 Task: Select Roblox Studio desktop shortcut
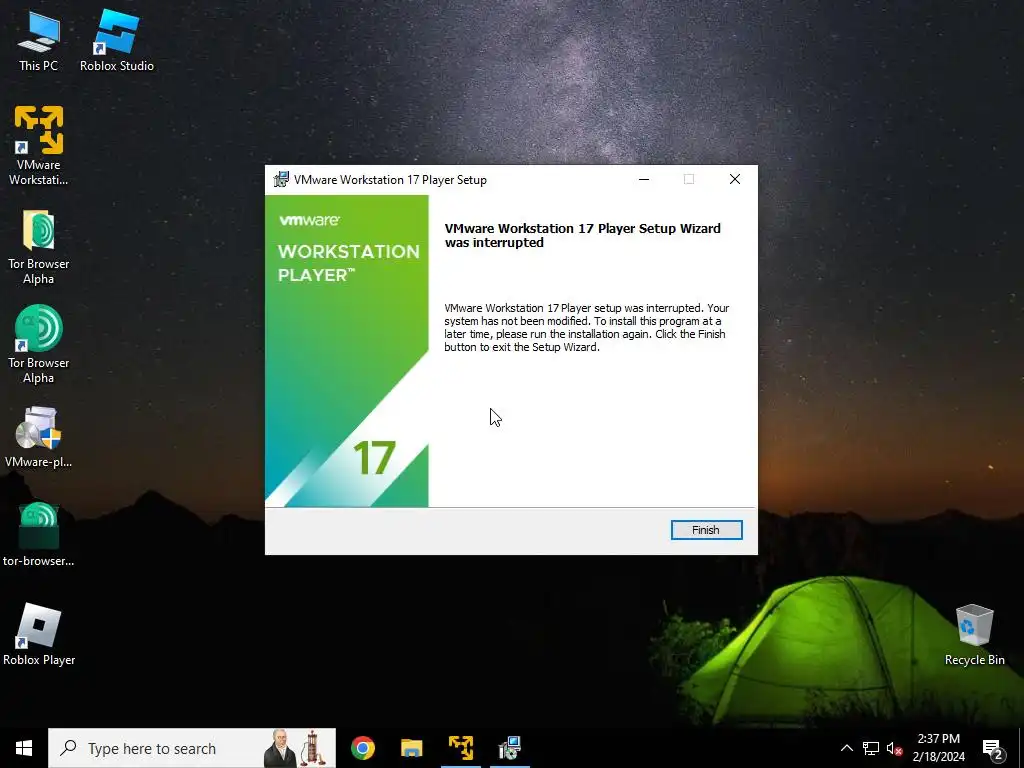116,41
